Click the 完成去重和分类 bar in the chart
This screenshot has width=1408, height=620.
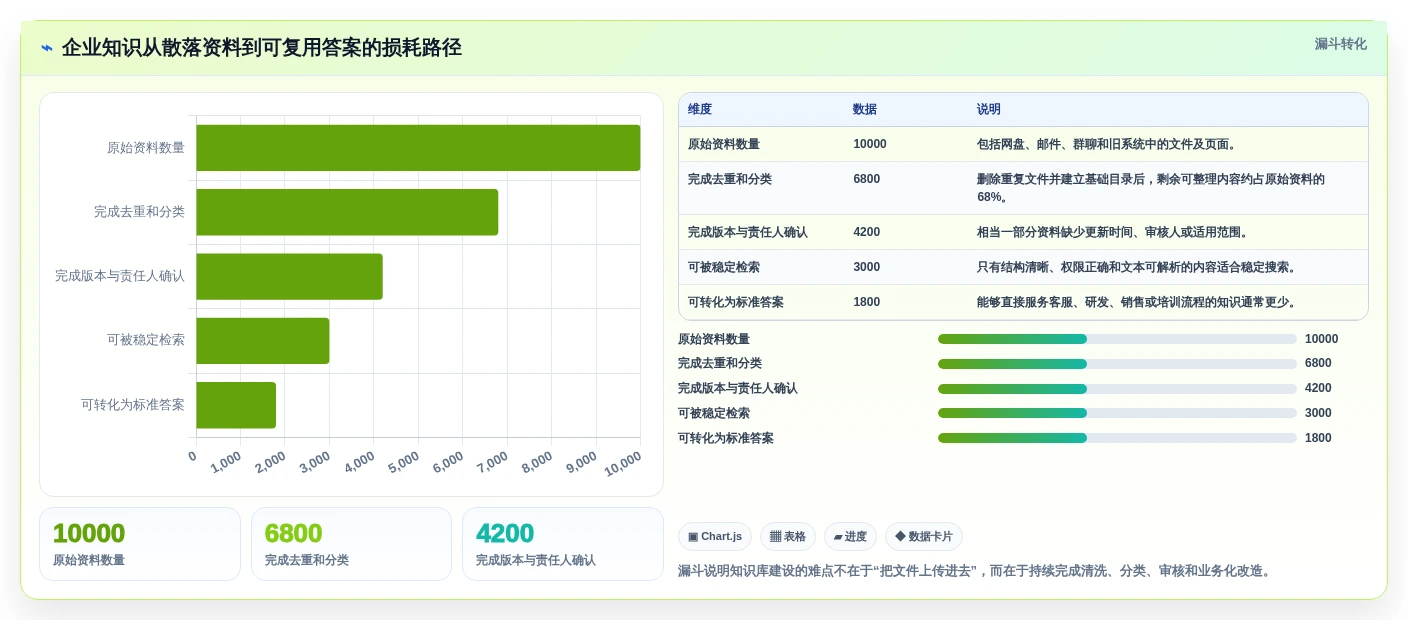click(x=347, y=212)
